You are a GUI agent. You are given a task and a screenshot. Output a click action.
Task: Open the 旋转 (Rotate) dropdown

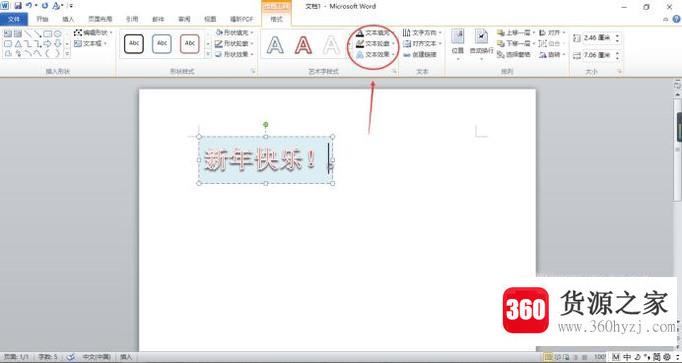click(x=552, y=55)
